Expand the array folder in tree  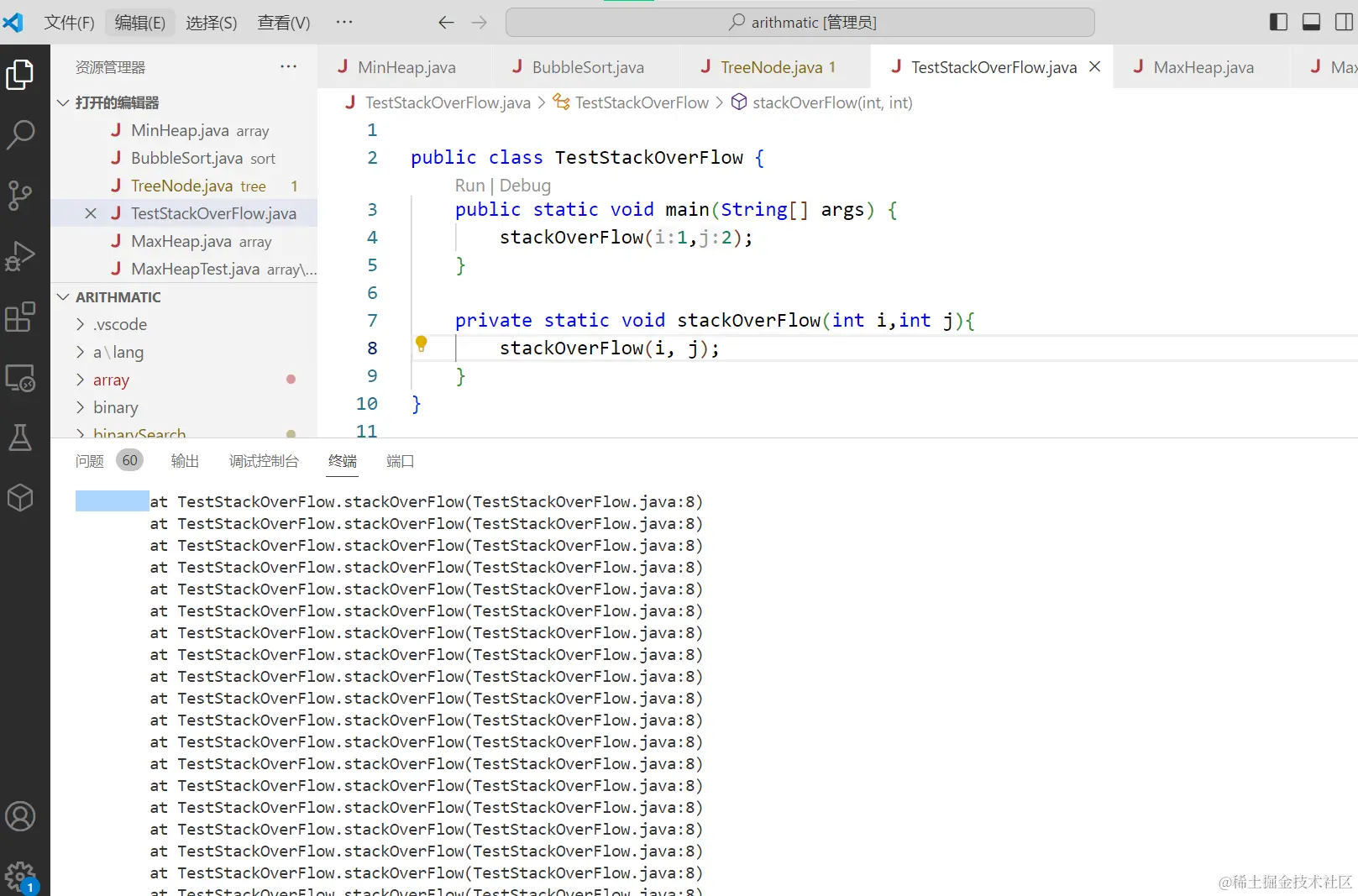[111, 380]
